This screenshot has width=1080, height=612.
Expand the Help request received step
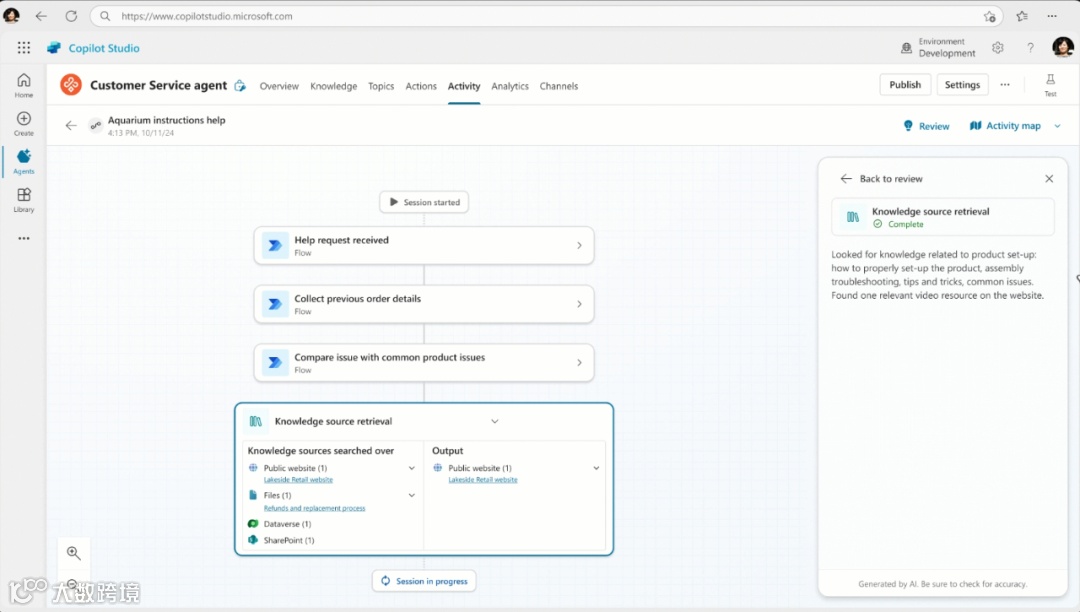[x=579, y=245]
